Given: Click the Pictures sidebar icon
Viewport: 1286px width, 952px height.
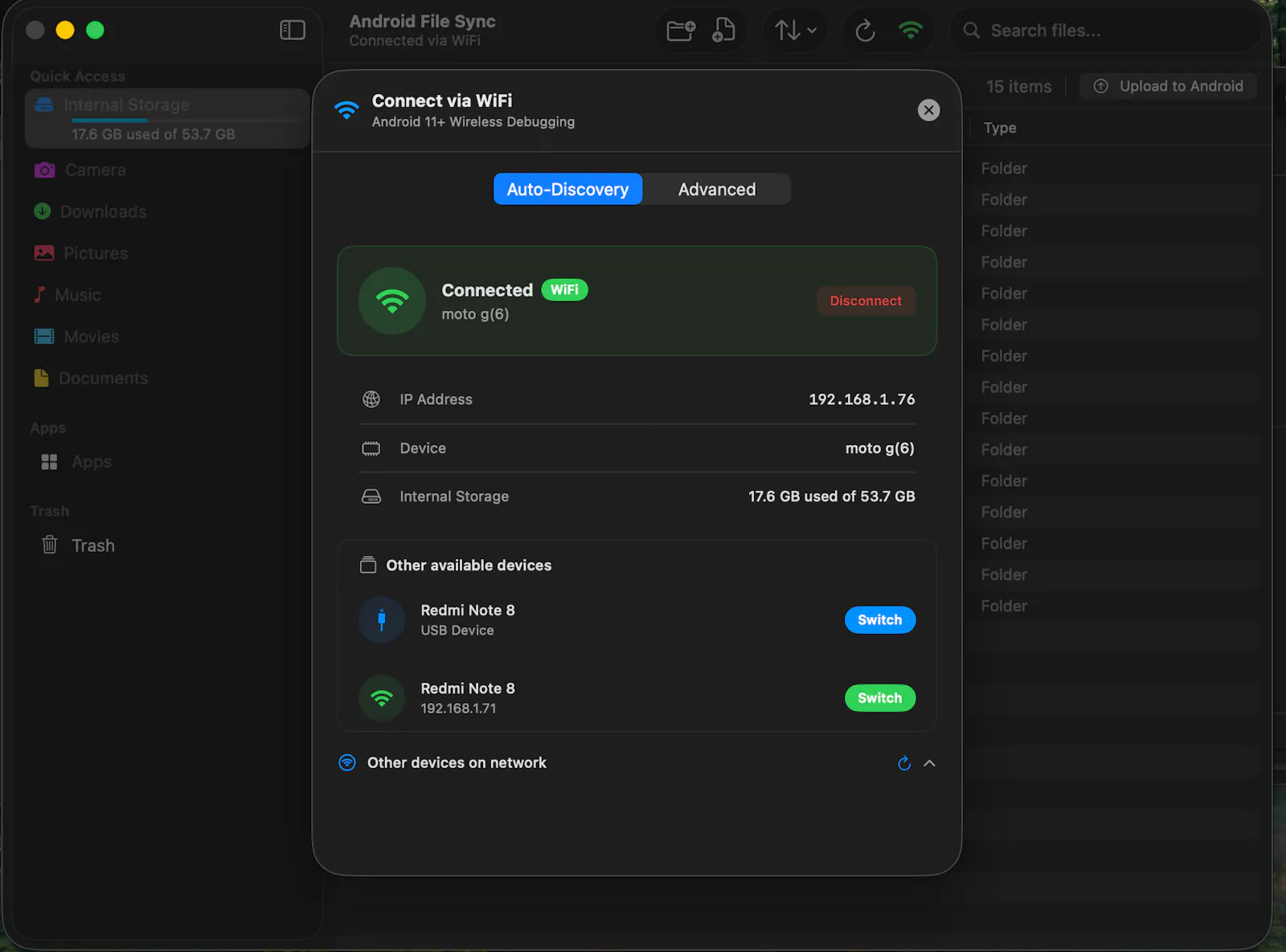Looking at the screenshot, I should tap(44, 253).
